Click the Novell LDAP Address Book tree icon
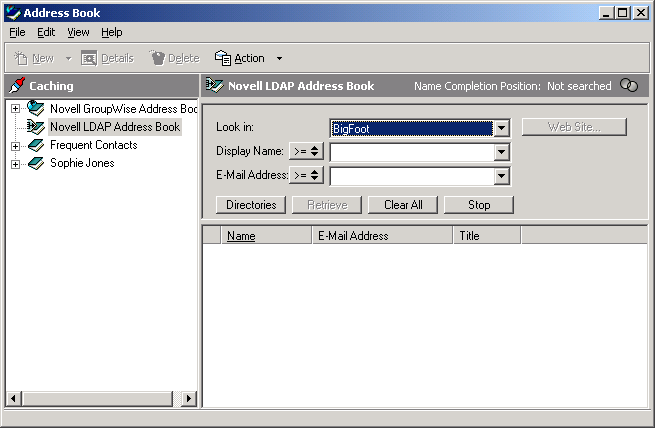Screen dimensions: 655x428 click(36, 127)
